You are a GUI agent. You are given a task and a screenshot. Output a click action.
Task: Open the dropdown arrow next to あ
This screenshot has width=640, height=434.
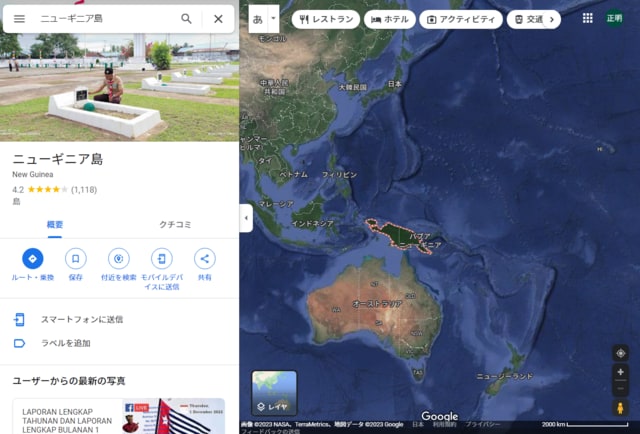(273, 19)
